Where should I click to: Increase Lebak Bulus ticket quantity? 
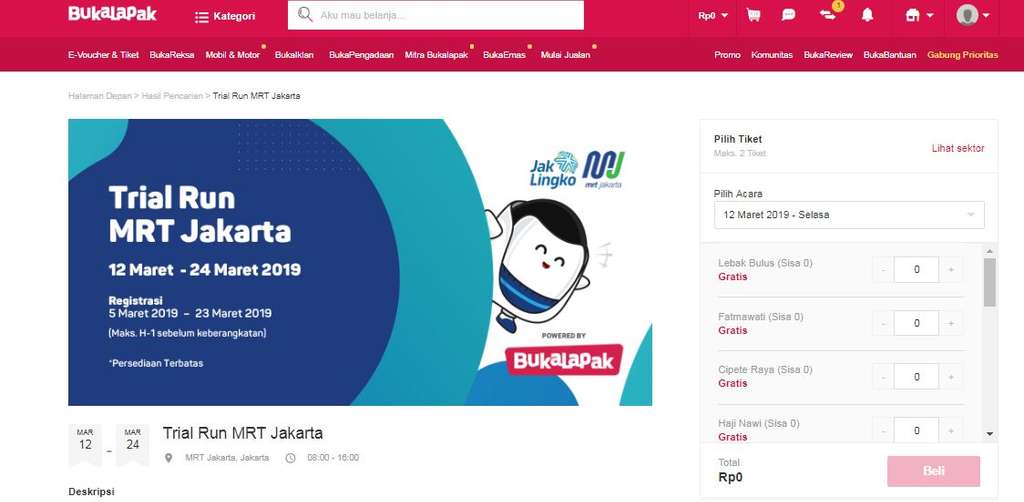point(951,270)
